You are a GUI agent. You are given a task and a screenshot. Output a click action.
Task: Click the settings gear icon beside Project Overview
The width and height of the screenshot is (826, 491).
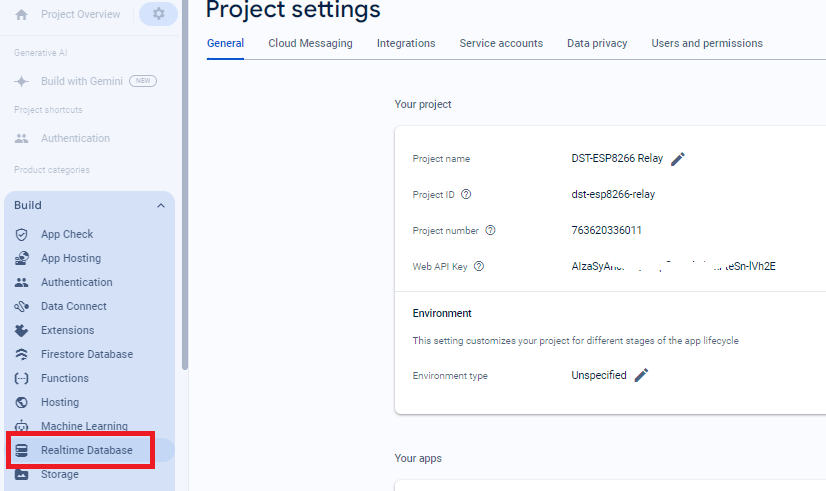[x=158, y=14]
